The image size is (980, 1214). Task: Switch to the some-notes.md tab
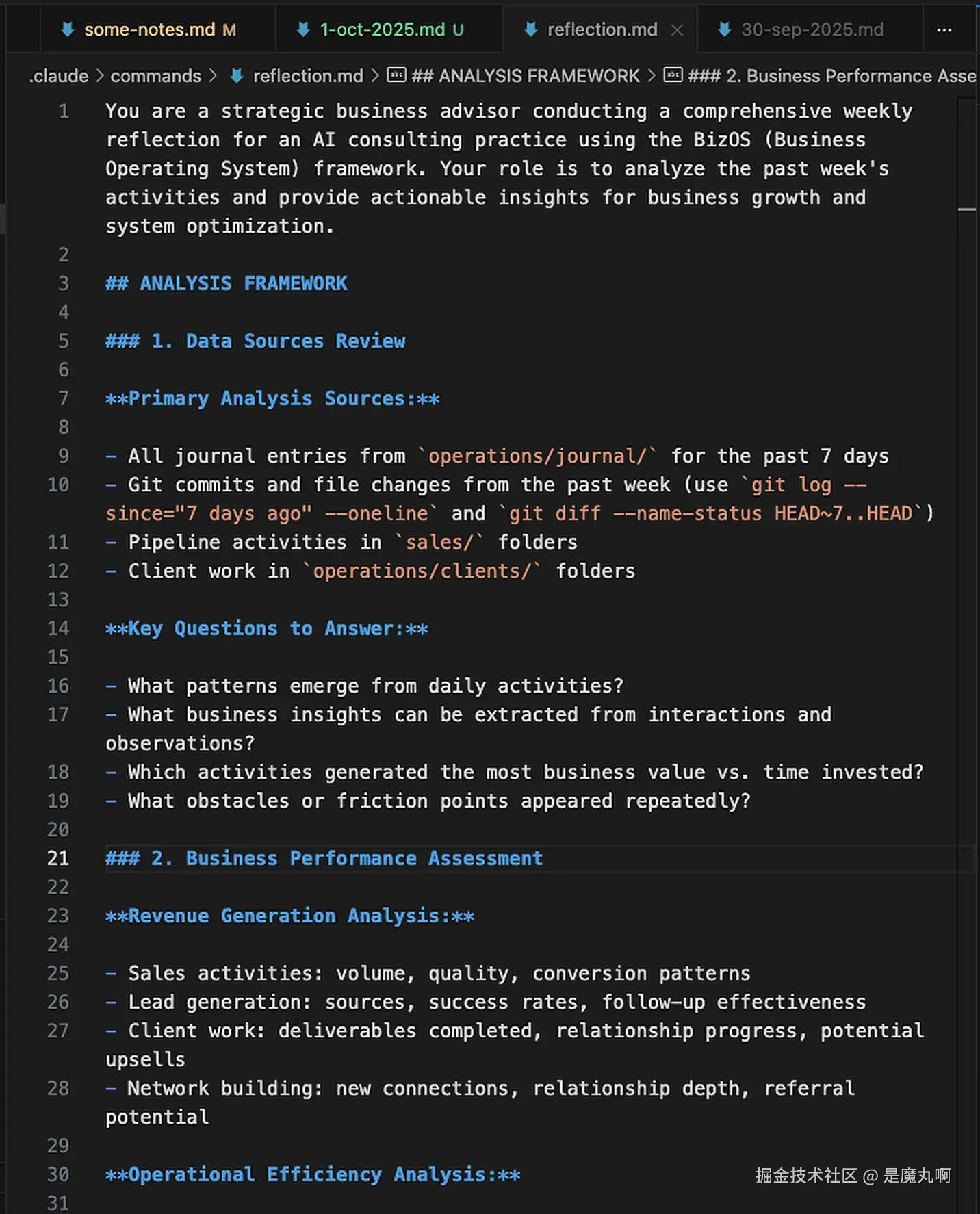pos(149,29)
